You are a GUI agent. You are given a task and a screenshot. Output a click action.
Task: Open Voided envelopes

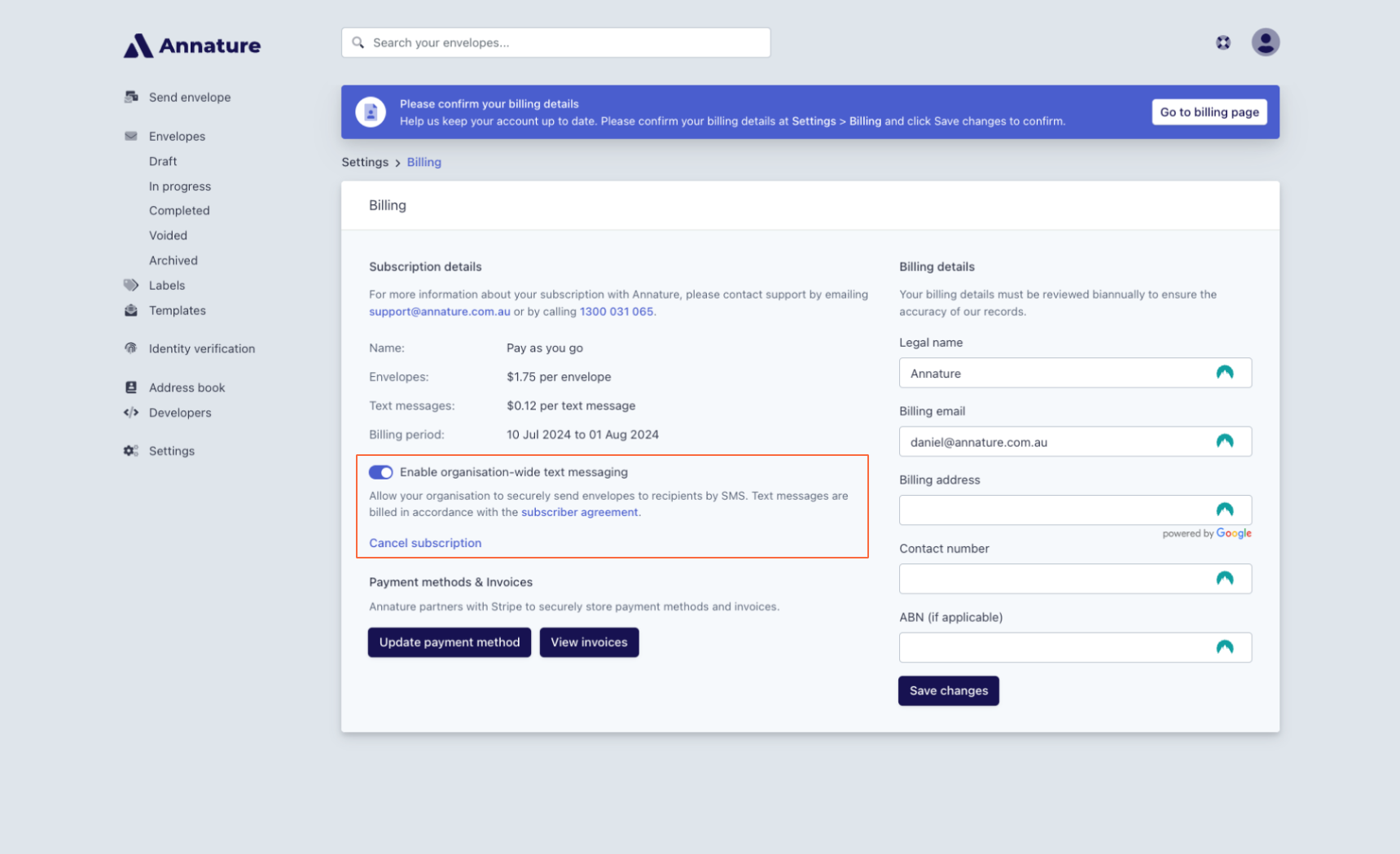[168, 235]
